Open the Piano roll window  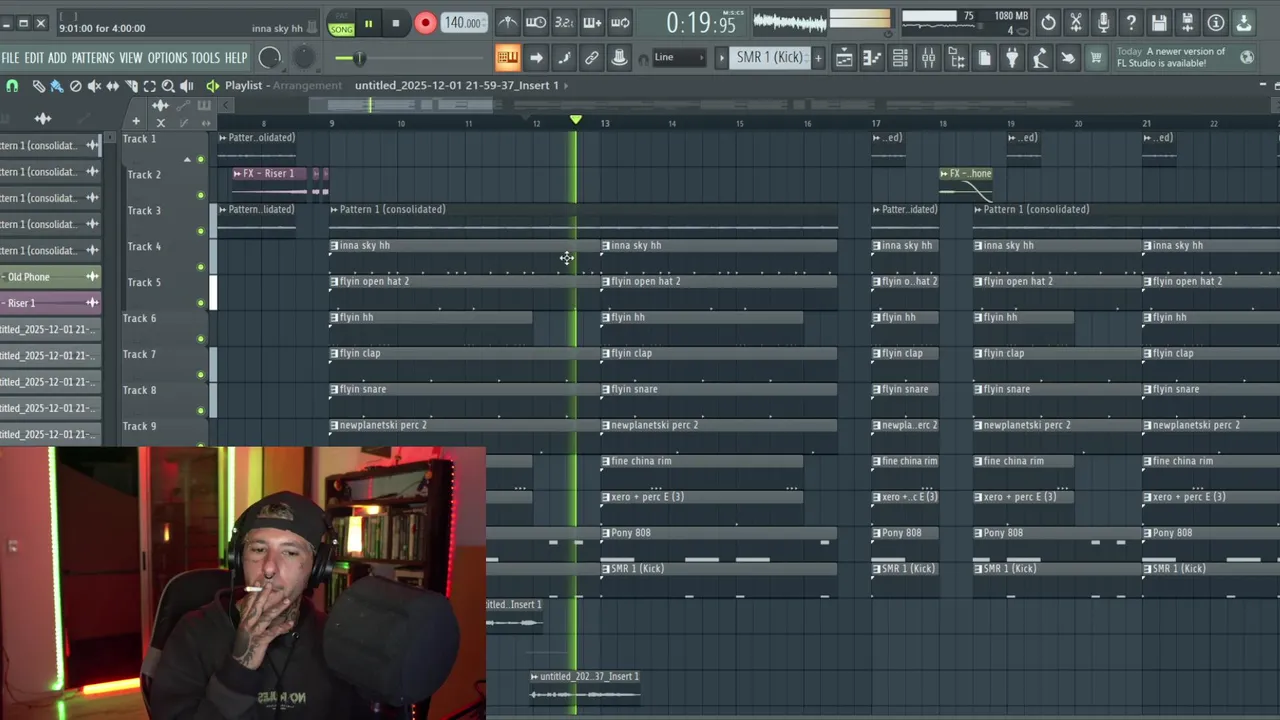pyautogui.click(x=872, y=58)
